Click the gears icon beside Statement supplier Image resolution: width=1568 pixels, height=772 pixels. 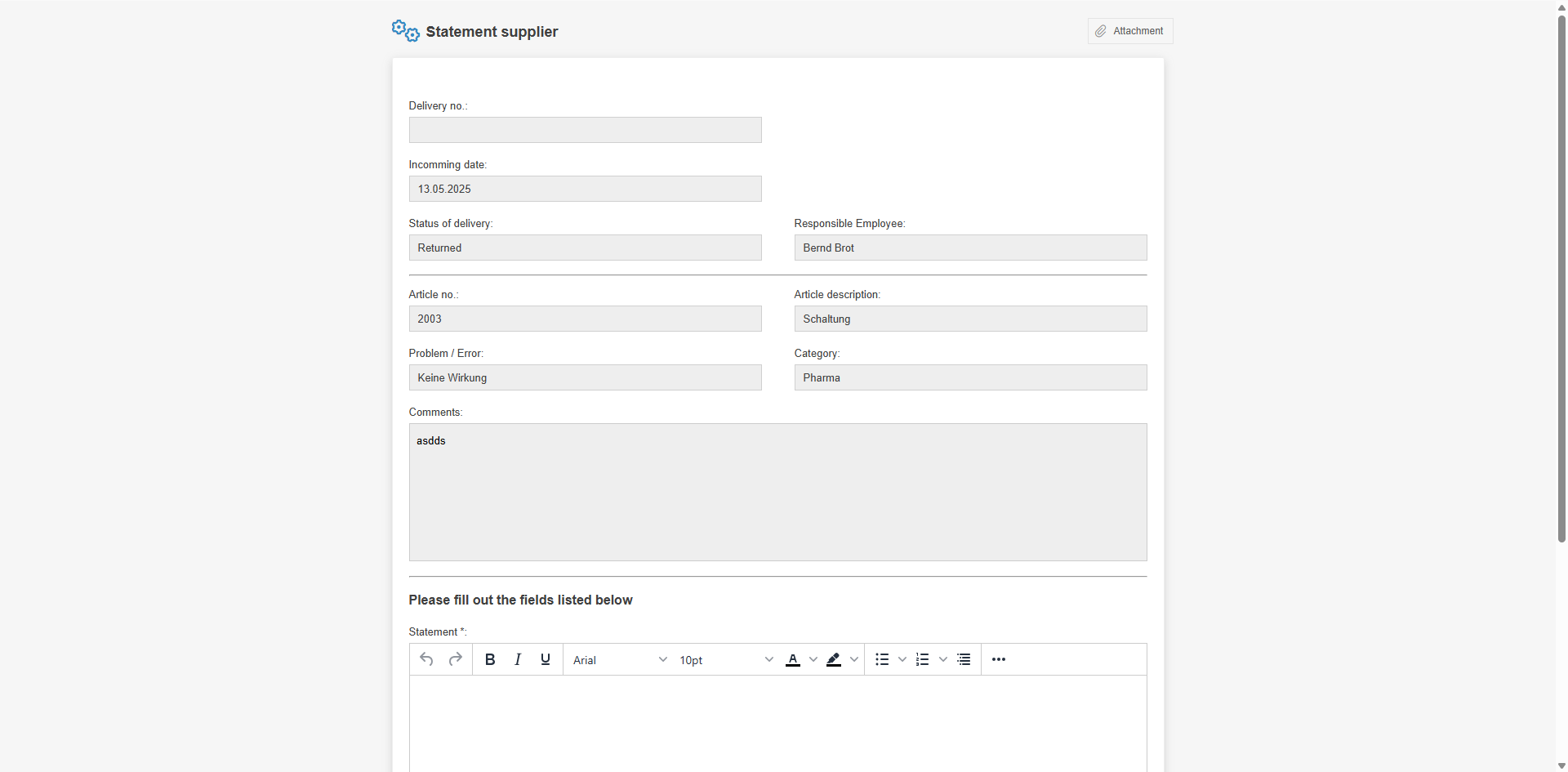click(x=405, y=31)
